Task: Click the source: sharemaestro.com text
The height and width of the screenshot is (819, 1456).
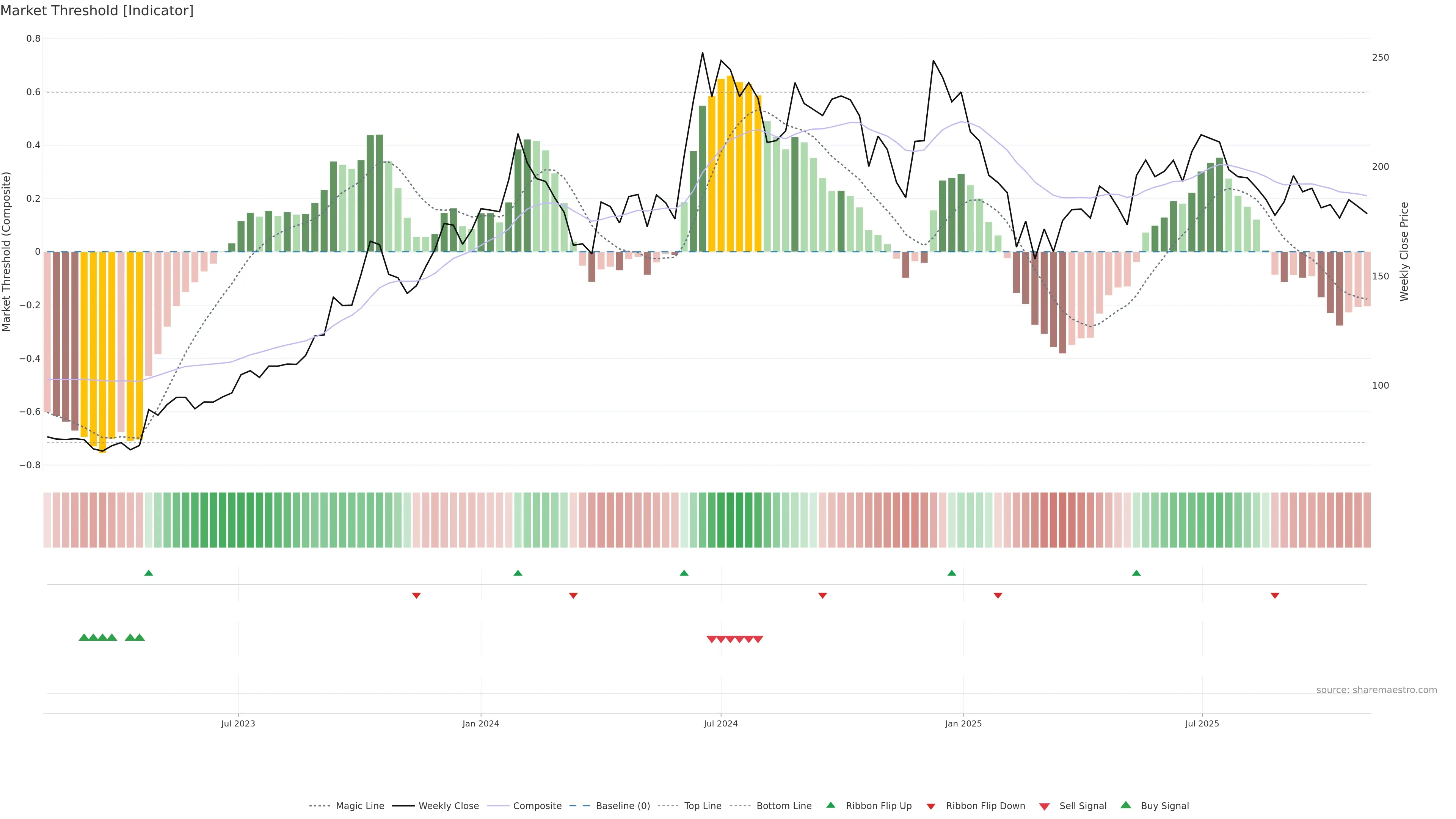Action: [x=1376, y=690]
